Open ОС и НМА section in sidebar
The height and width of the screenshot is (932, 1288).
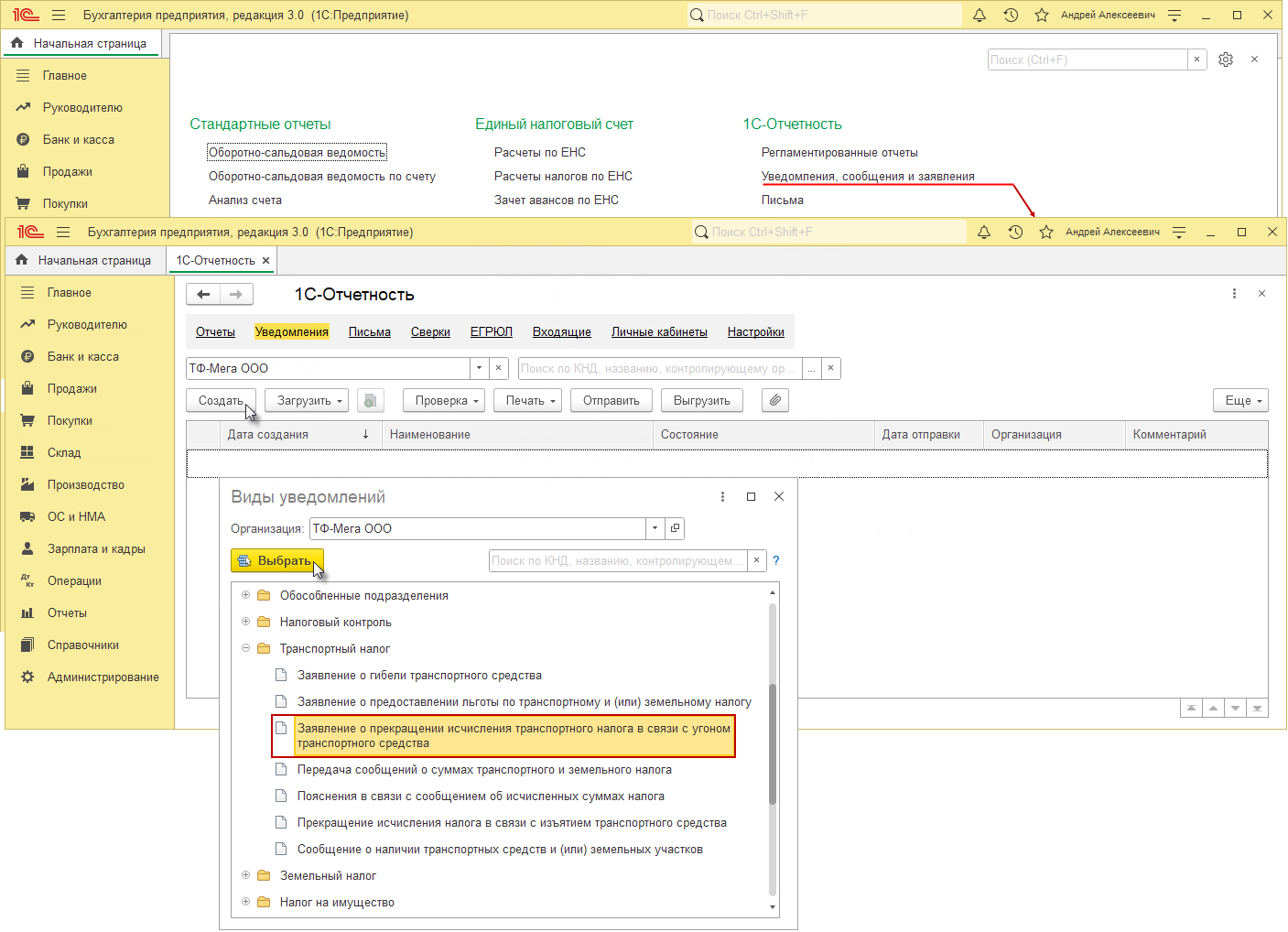pos(76,517)
